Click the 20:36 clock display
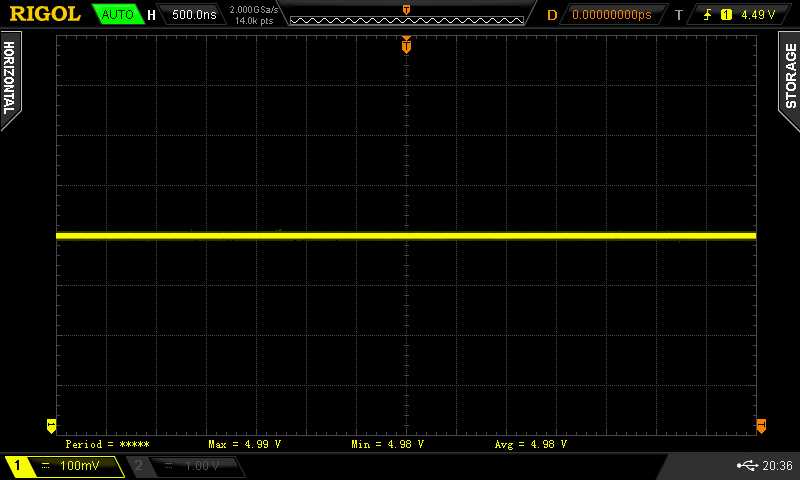The height and width of the screenshot is (480, 800). click(777, 465)
